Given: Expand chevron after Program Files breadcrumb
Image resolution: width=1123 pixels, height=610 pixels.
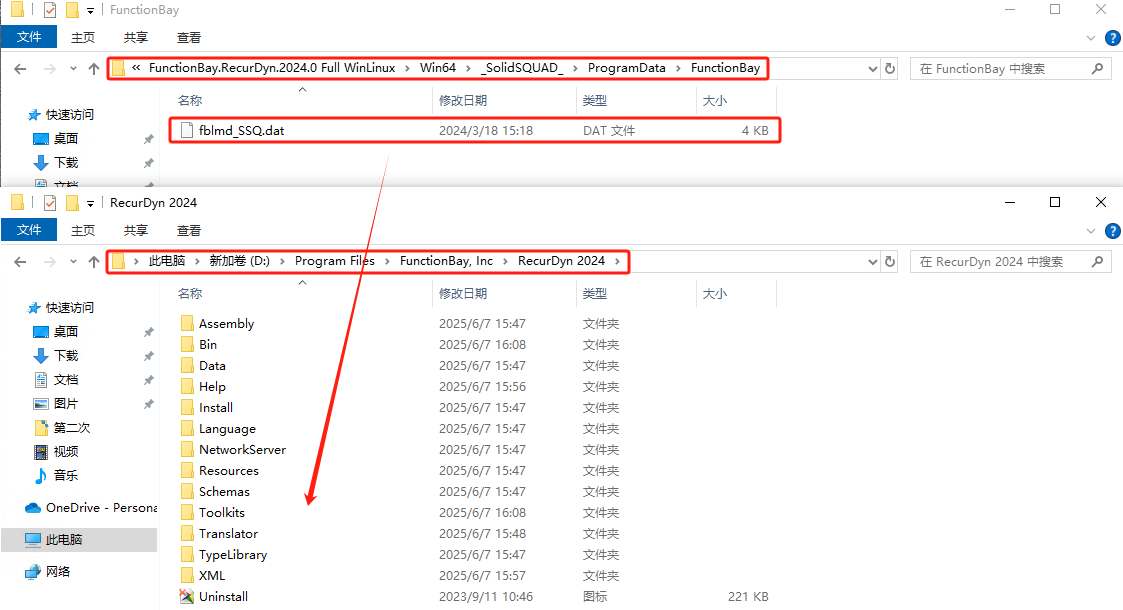Looking at the screenshot, I should [x=387, y=261].
